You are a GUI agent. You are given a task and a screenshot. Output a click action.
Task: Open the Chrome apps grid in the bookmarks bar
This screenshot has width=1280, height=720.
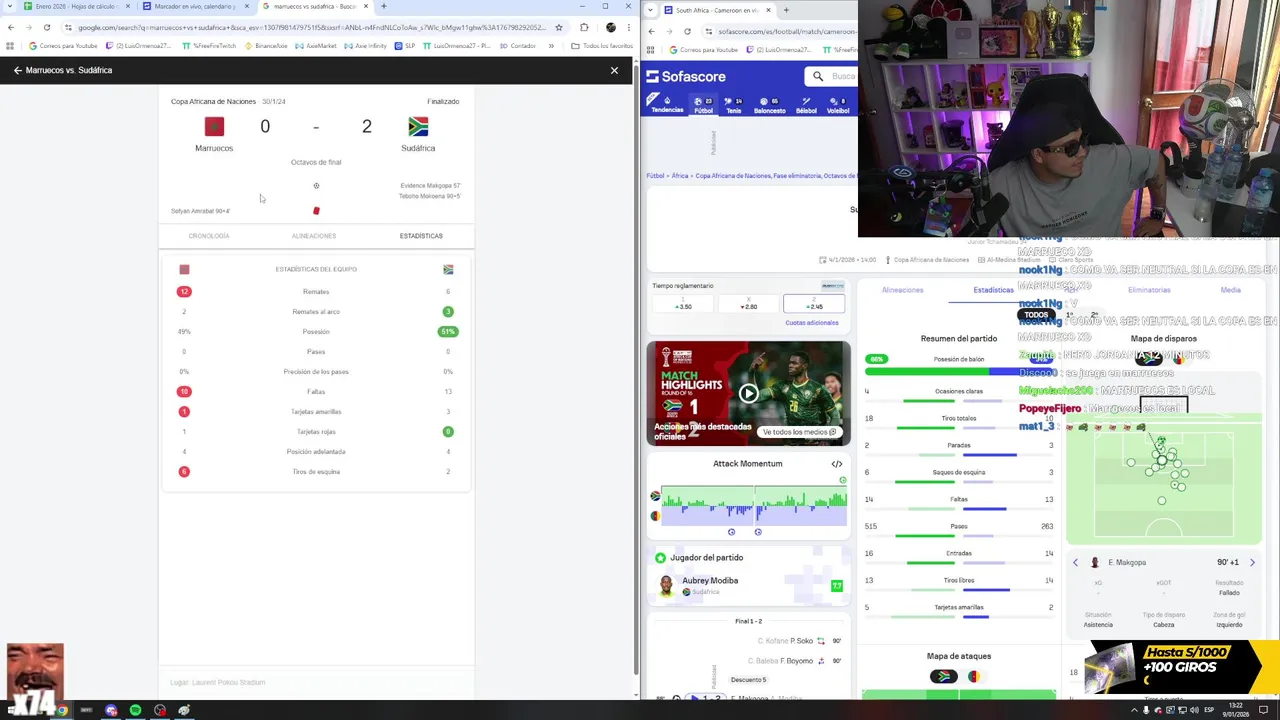(x=11, y=46)
